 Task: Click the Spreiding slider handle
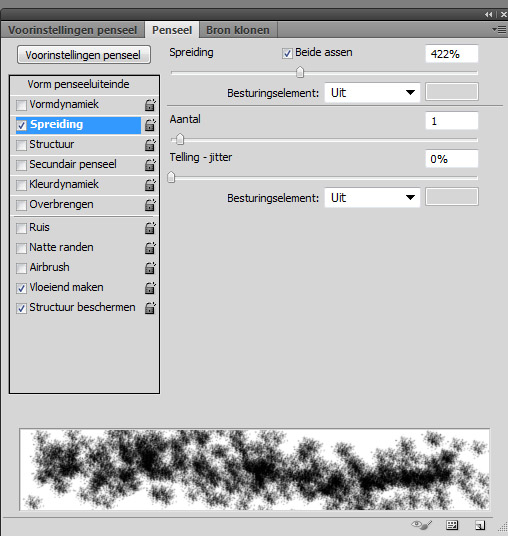pyautogui.click(x=300, y=72)
